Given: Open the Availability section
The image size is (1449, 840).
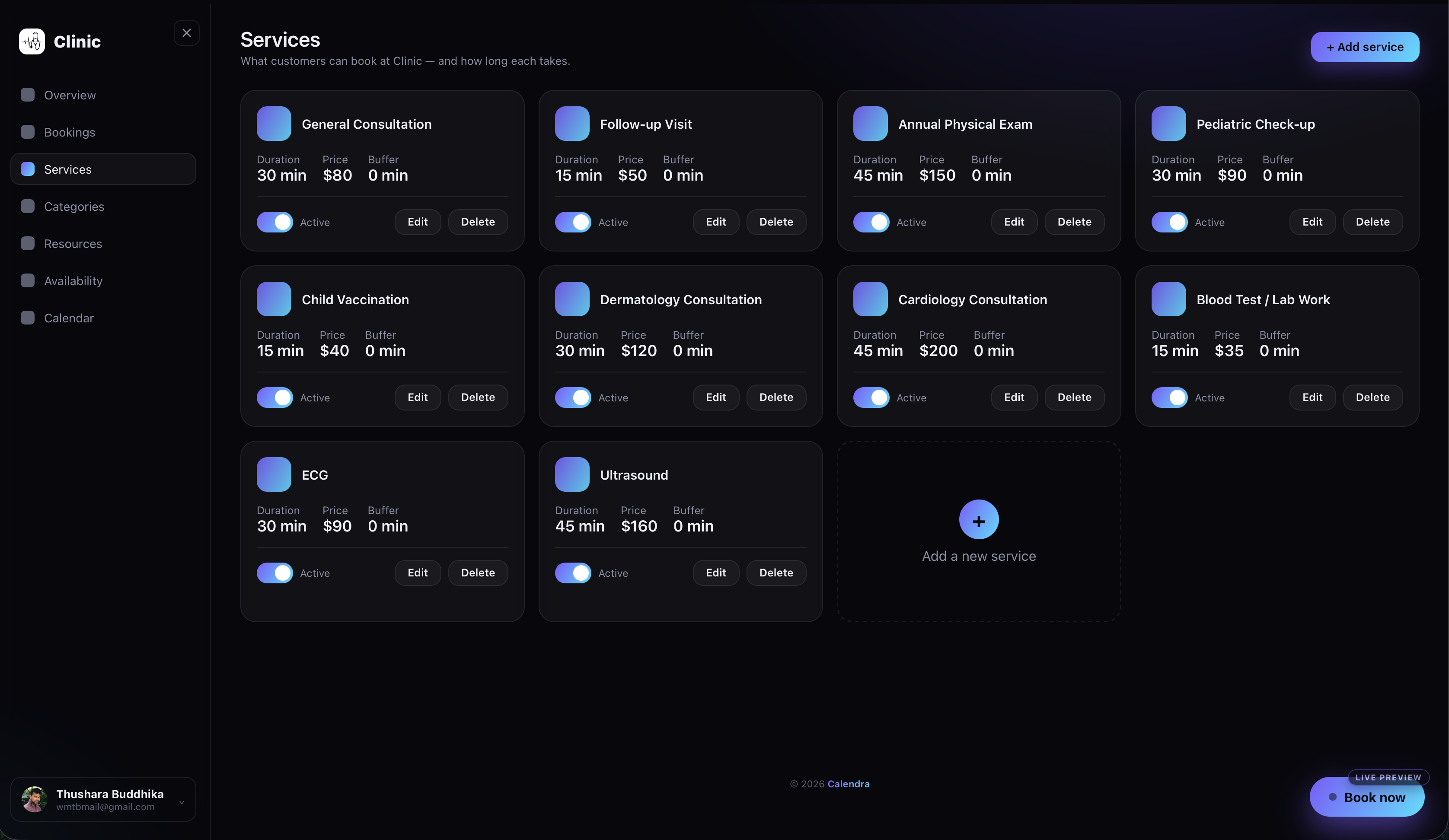Looking at the screenshot, I should point(103,280).
